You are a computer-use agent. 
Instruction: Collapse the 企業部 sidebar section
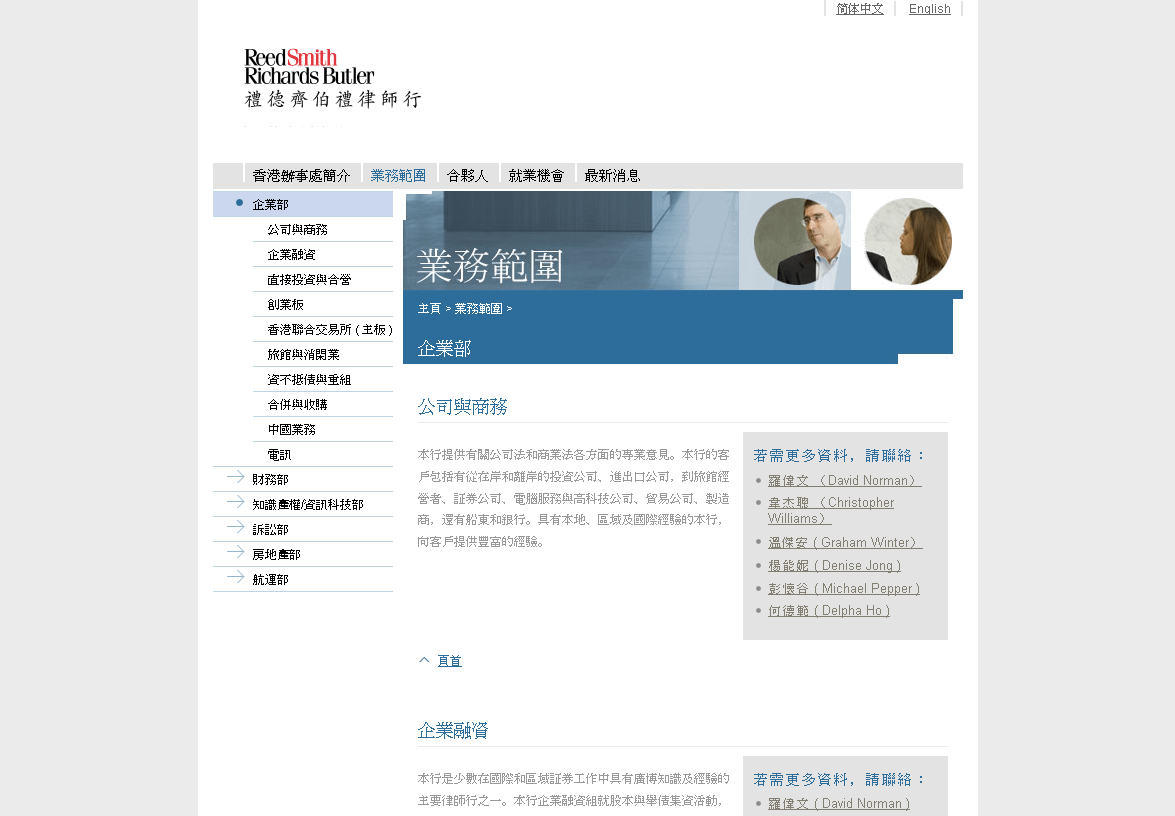[x=270, y=204]
